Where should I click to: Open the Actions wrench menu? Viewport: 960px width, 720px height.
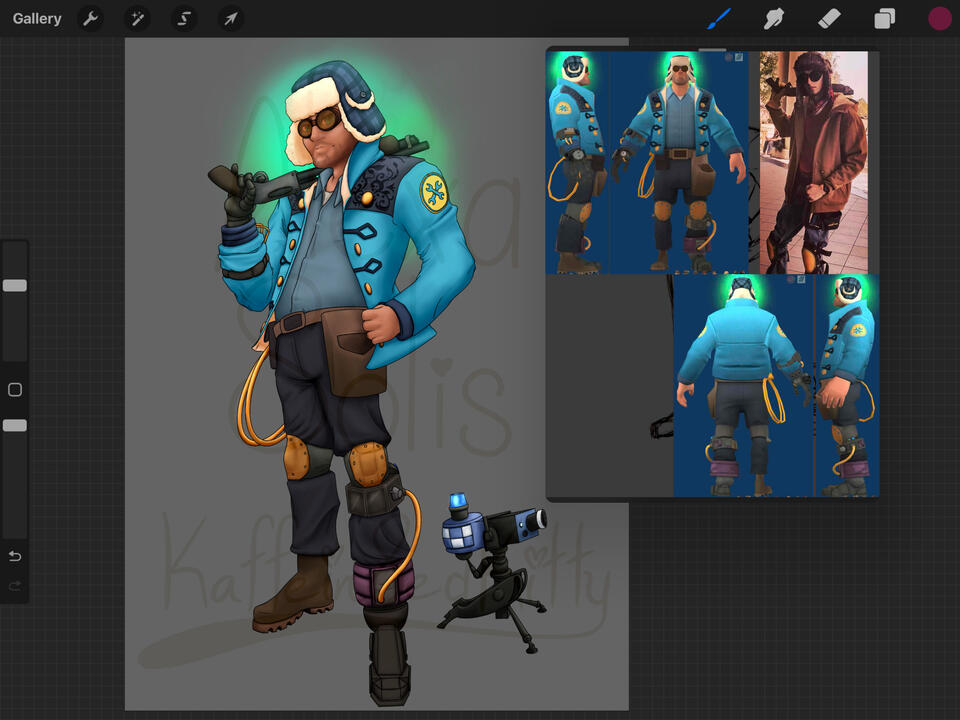[90, 18]
